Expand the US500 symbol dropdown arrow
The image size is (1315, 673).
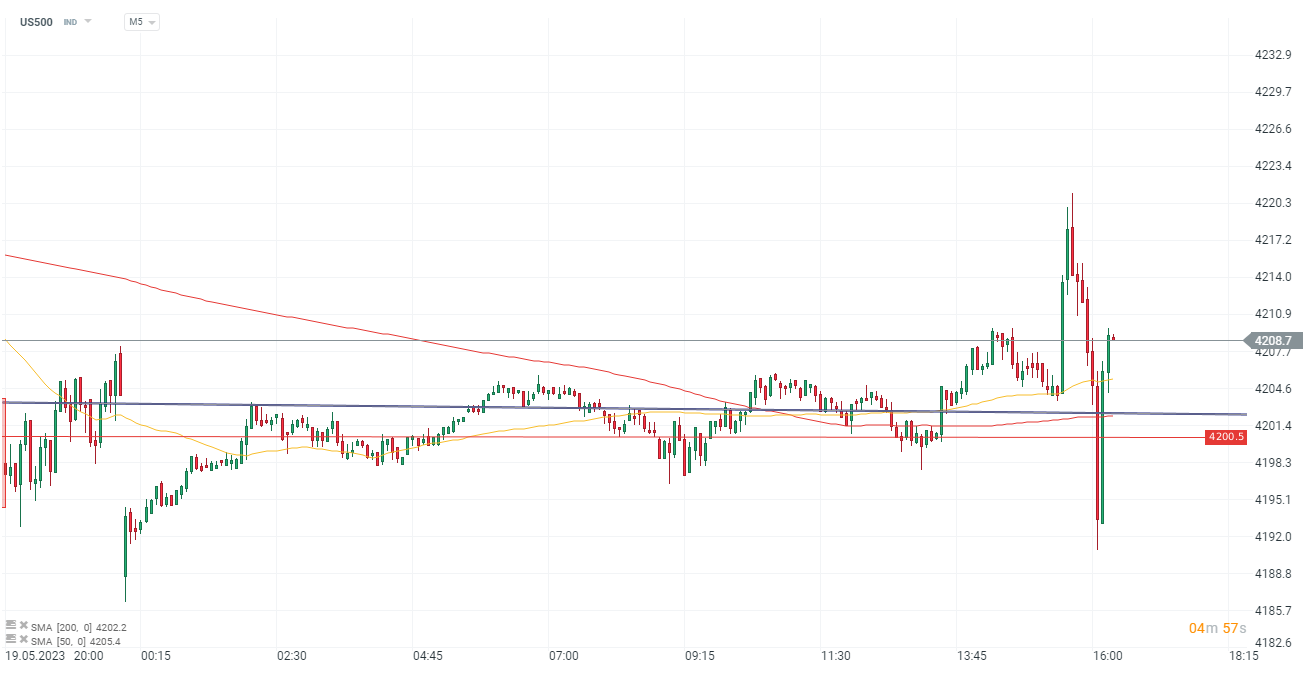88,21
